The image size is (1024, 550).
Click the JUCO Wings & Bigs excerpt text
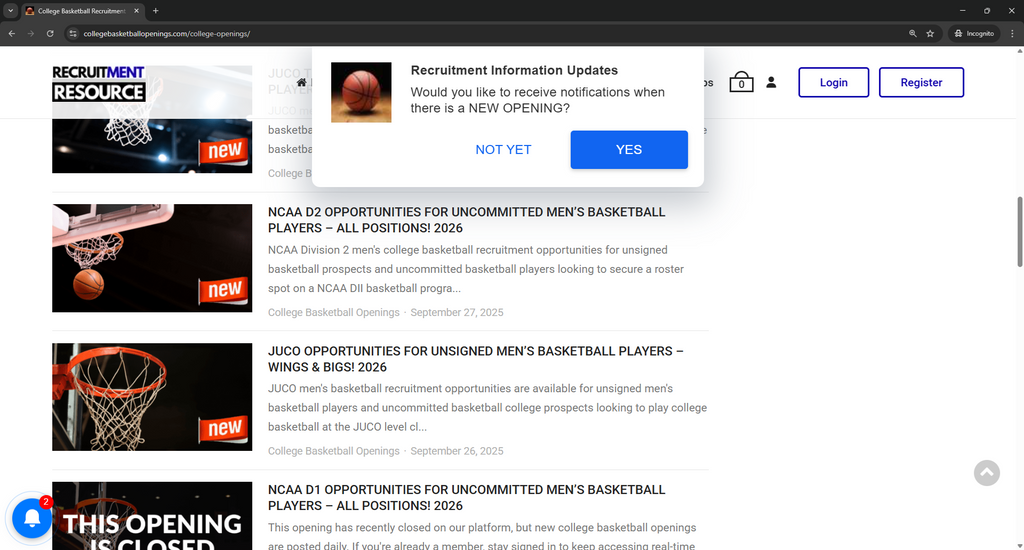[487, 408]
